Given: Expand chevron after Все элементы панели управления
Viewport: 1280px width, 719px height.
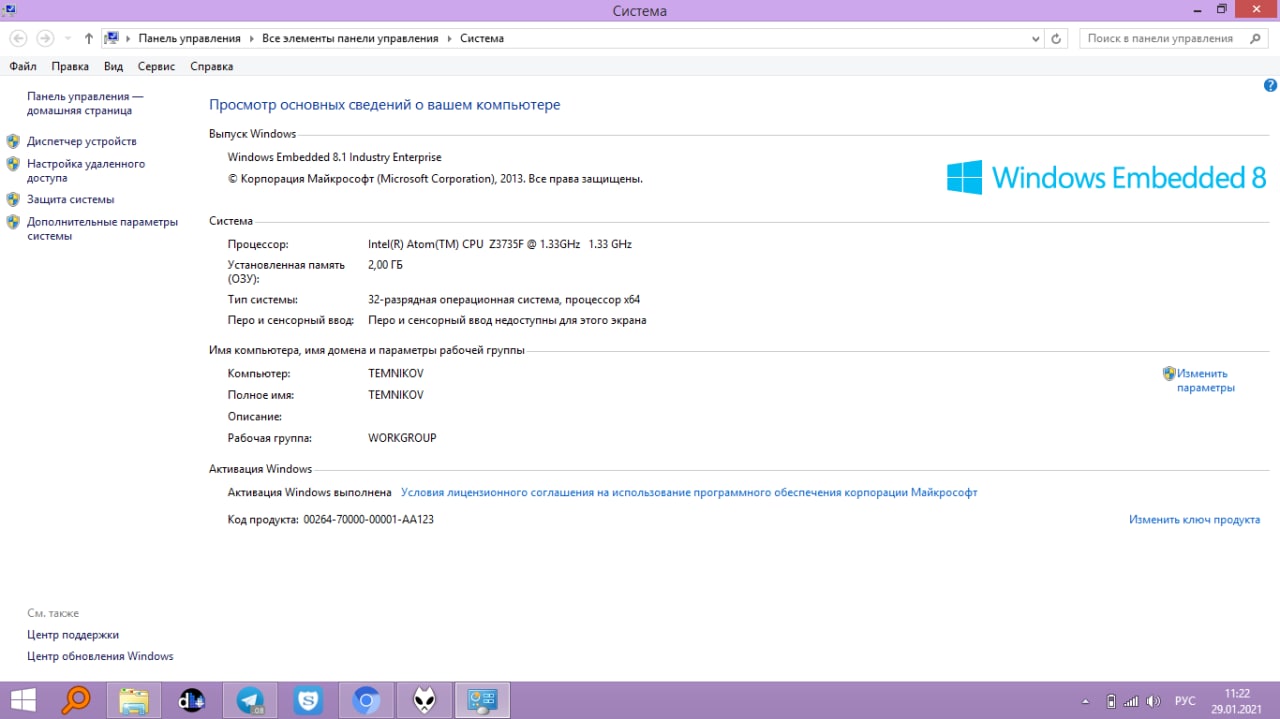Looking at the screenshot, I should pyautogui.click(x=449, y=38).
